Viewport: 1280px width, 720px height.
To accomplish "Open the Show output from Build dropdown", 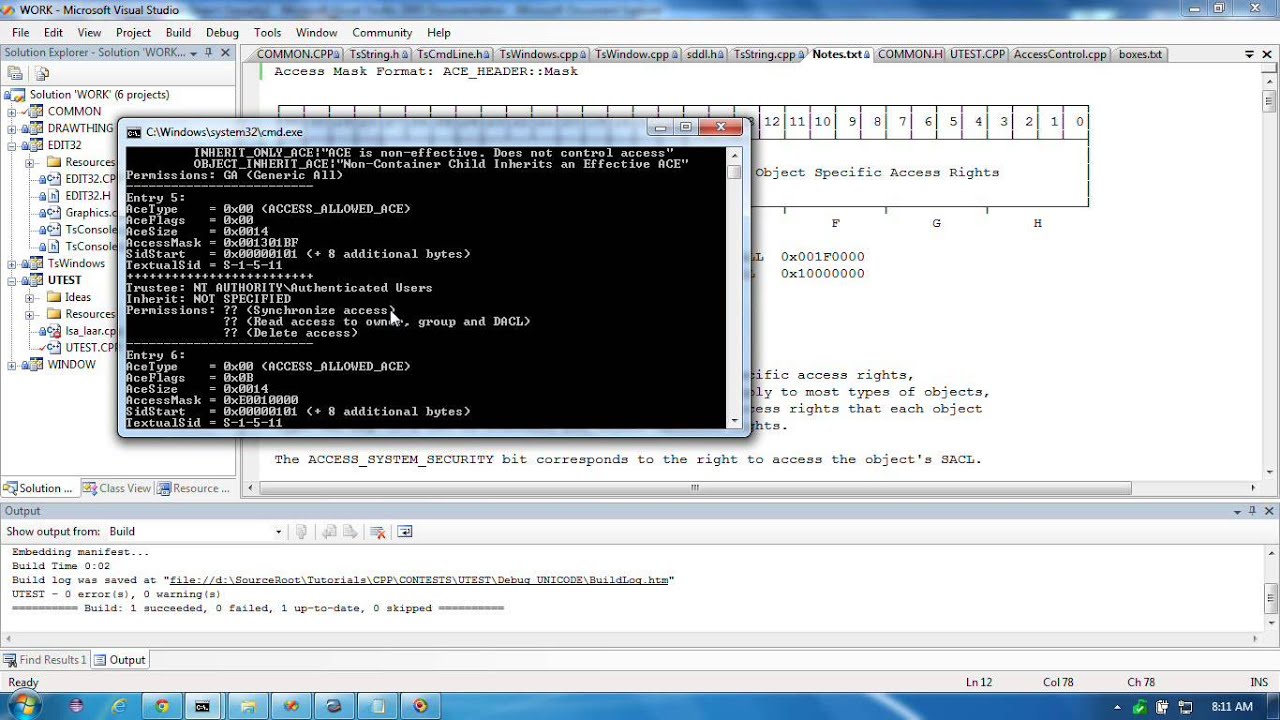I will [278, 532].
